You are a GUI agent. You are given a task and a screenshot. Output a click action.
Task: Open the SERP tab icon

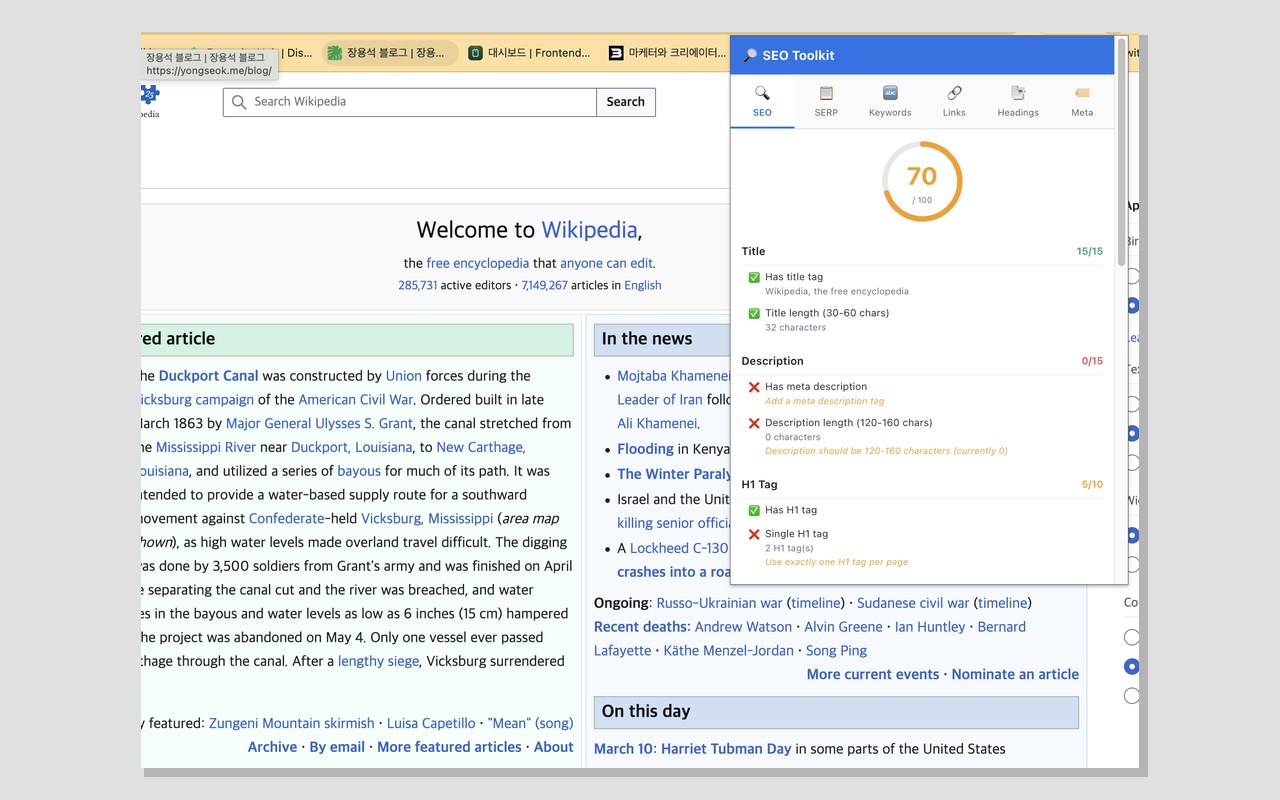826,93
